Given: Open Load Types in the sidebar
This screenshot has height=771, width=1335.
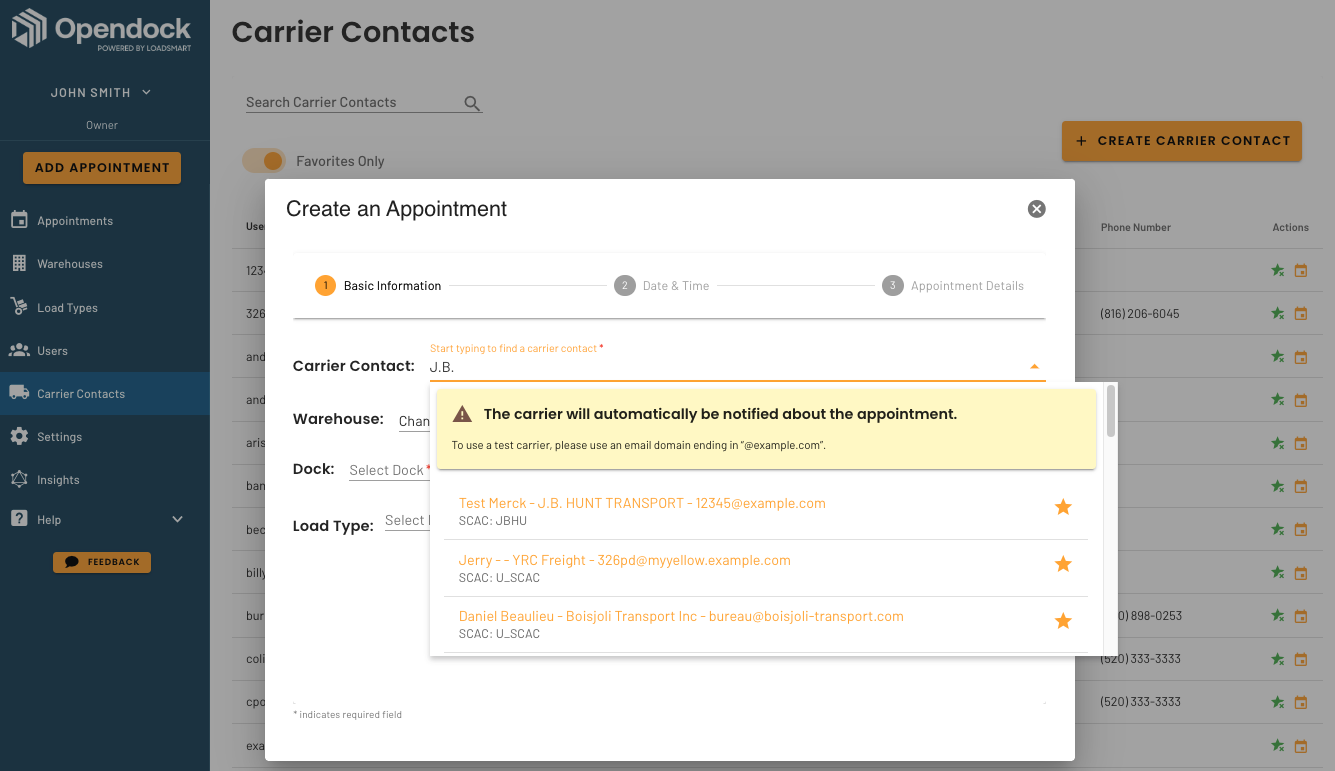Looking at the screenshot, I should click(x=67, y=308).
